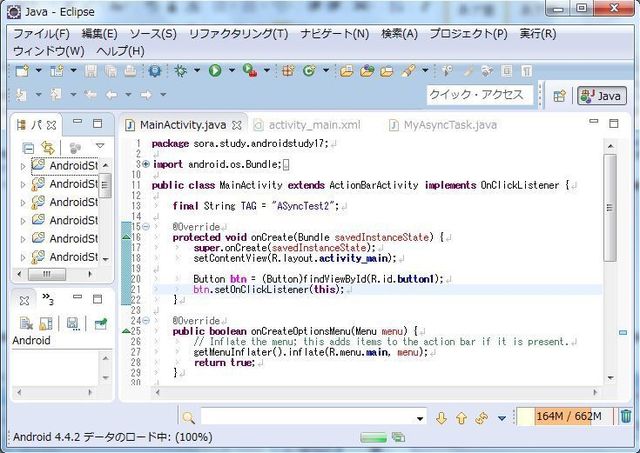This screenshot has width=640, height=453.
Task: Click the Debug bug icon
Action: pos(180,71)
